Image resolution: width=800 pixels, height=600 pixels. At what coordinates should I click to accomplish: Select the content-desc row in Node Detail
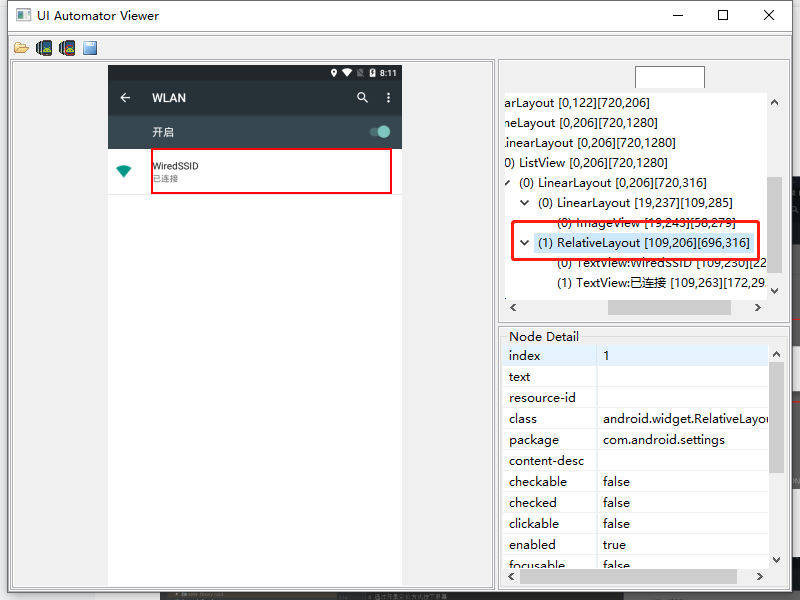point(636,461)
